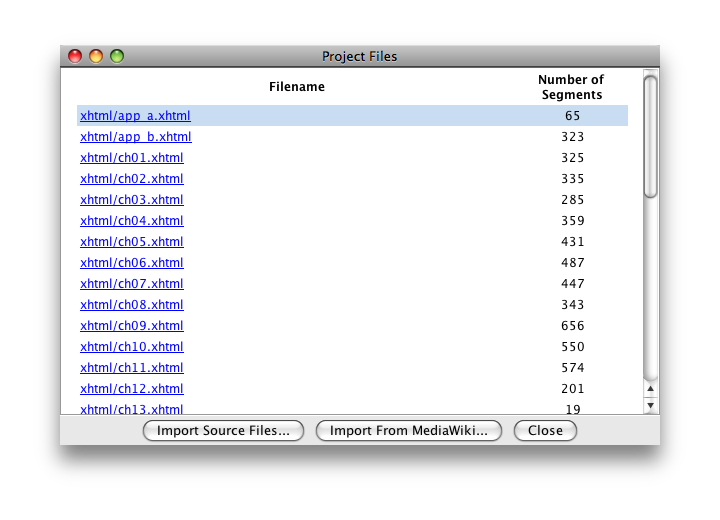Open the xhtml/app_b.xhtml file link
This screenshot has width=720, height=520.
pyautogui.click(x=136, y=137)
